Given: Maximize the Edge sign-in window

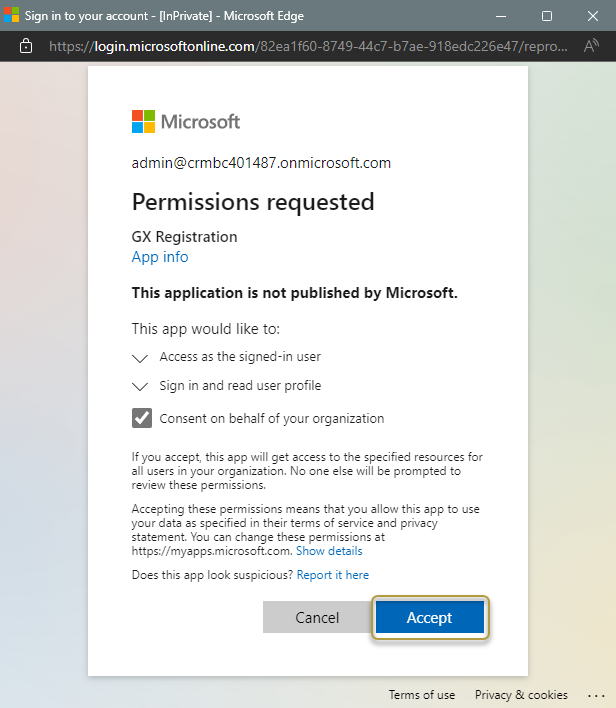Looking at the screenshot, I should [546, 16].
